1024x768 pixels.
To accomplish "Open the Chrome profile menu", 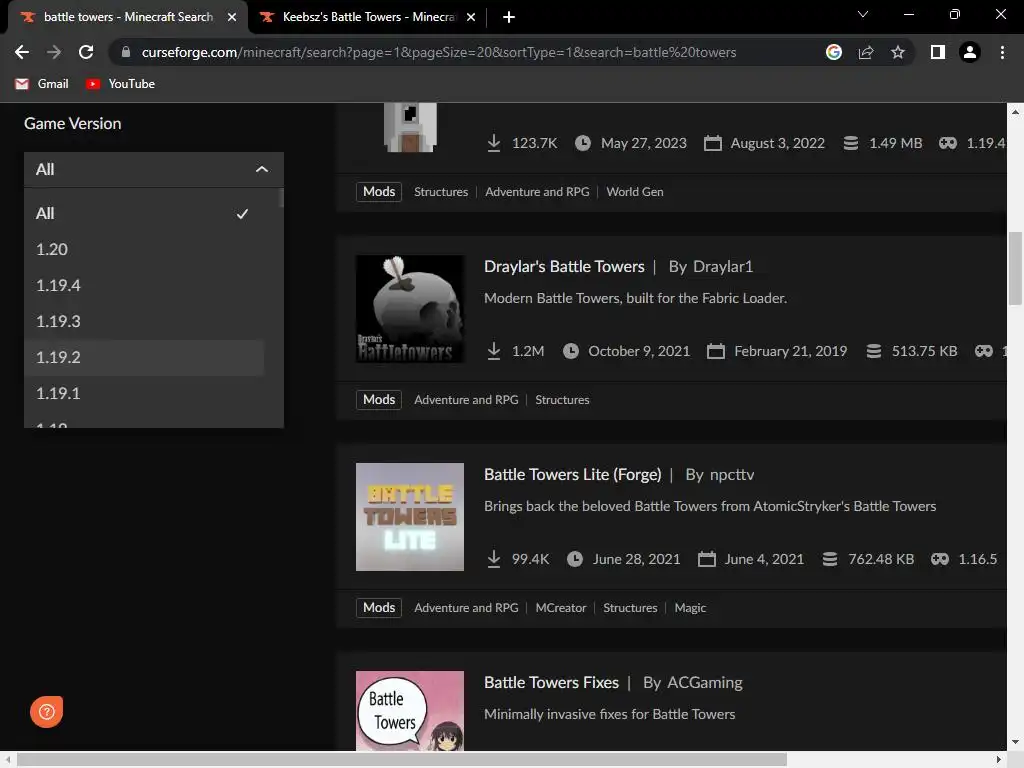I will tap(970, 52).
